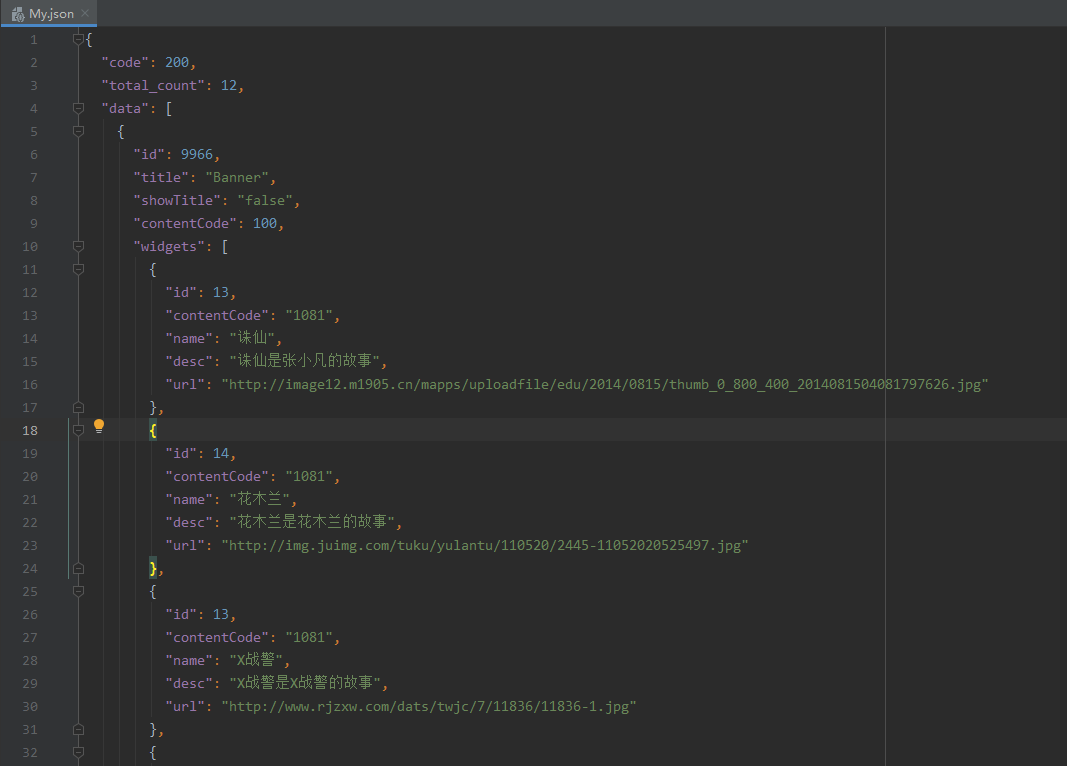Click the "total_count" key
Image resolution: width=1067 pixels, height=766 pixels.
coord(153,86)
